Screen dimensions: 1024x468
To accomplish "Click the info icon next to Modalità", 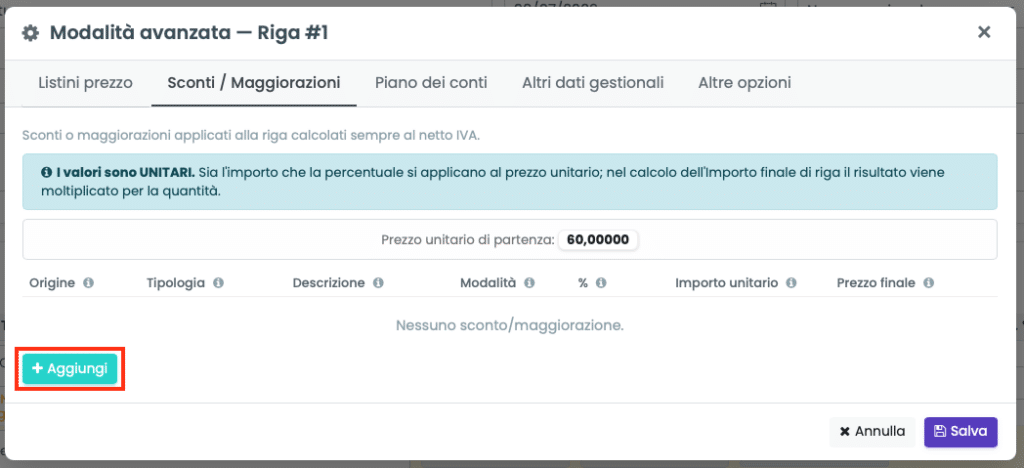I will (x=530, y=283).
